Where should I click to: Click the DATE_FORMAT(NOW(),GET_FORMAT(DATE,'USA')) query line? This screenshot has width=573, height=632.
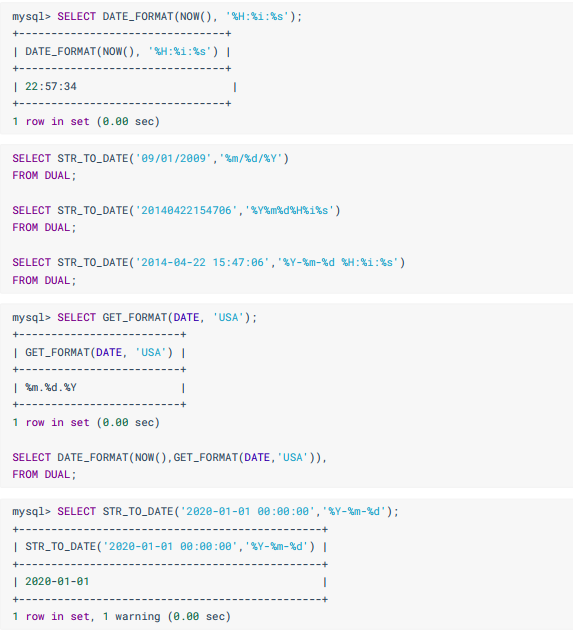169,457
